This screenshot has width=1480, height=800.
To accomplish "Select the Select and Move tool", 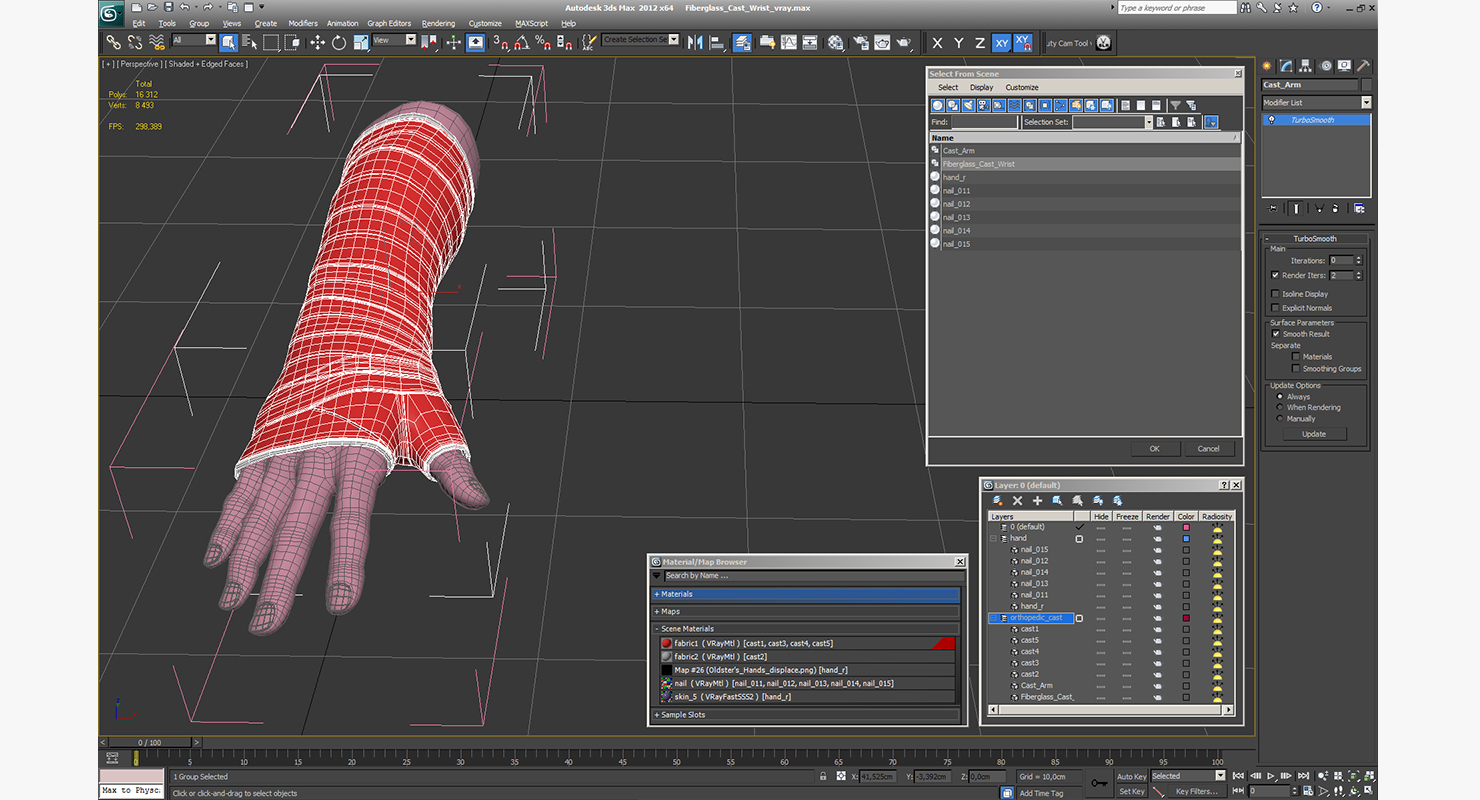I will coord(317,42).
